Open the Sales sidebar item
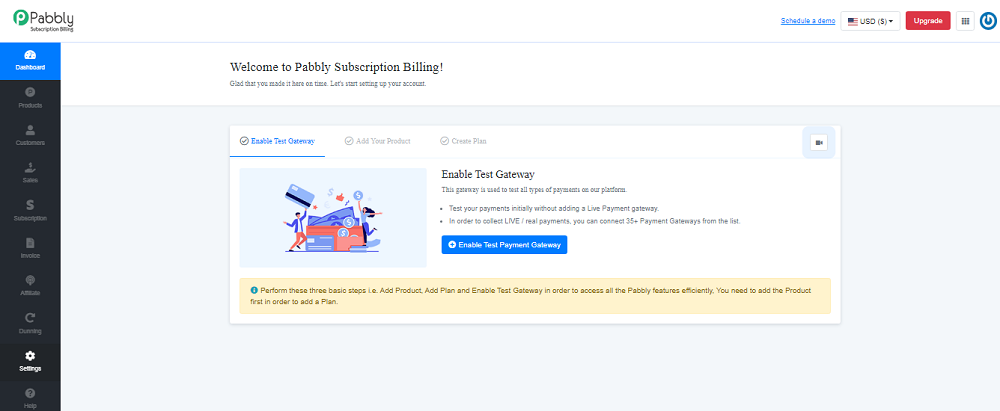 (30, 174)
